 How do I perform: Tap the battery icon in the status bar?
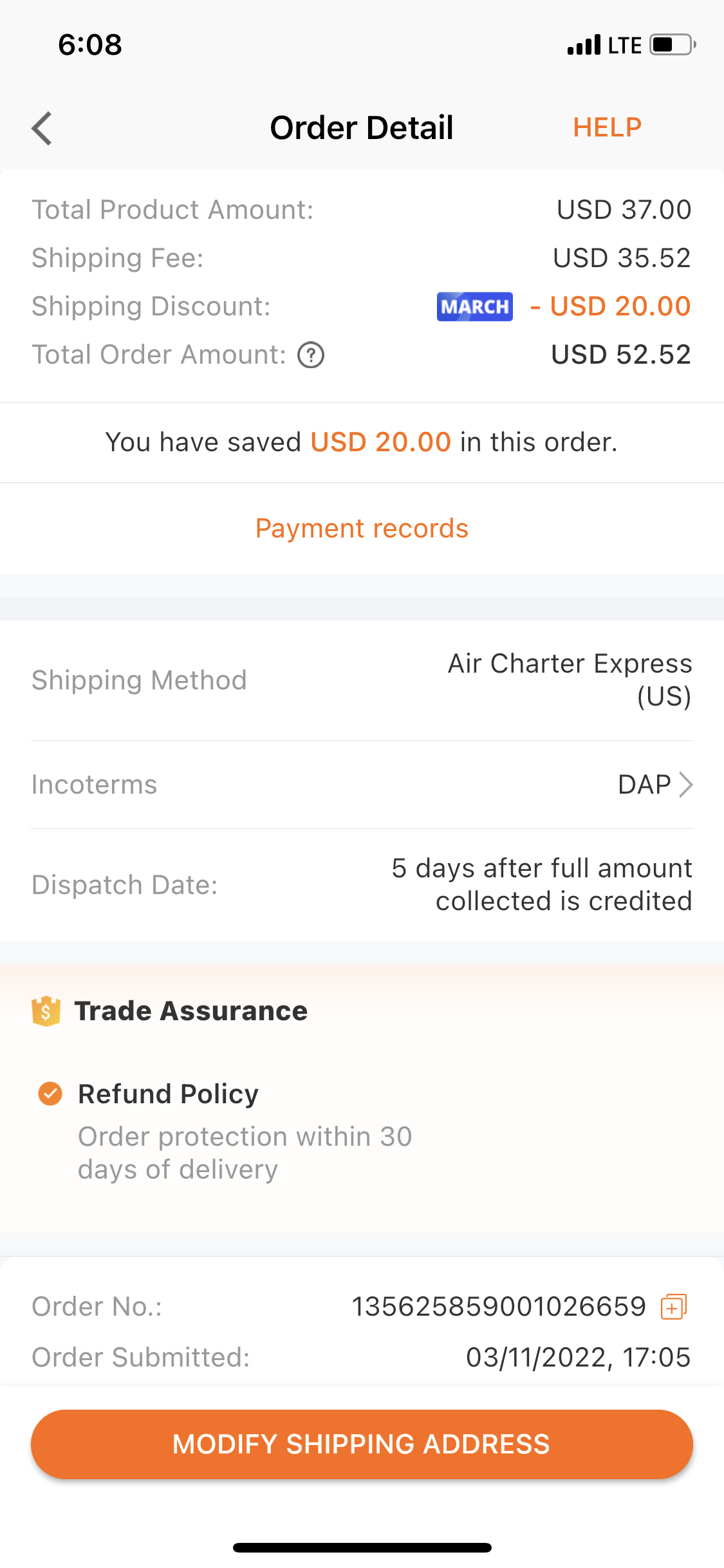[x=673, y=45]
